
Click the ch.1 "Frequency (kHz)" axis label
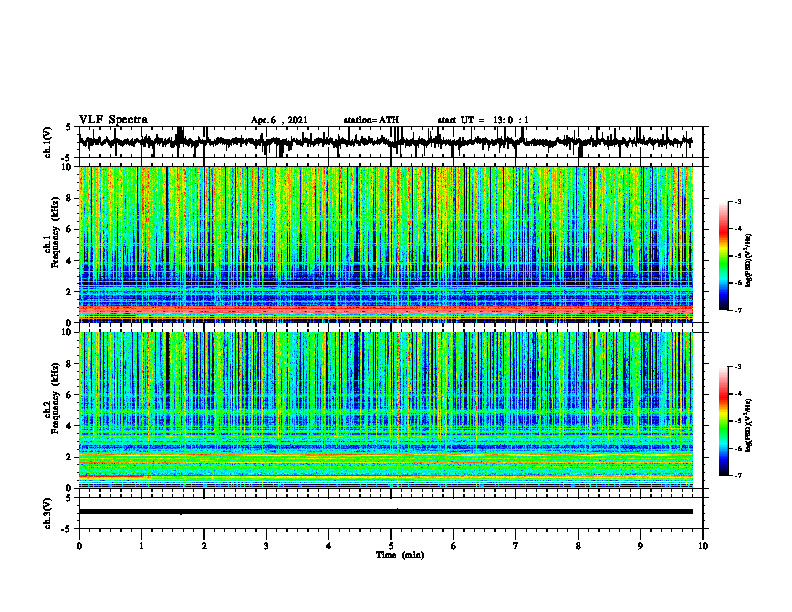pyautogui.click(x=54, y=233)
